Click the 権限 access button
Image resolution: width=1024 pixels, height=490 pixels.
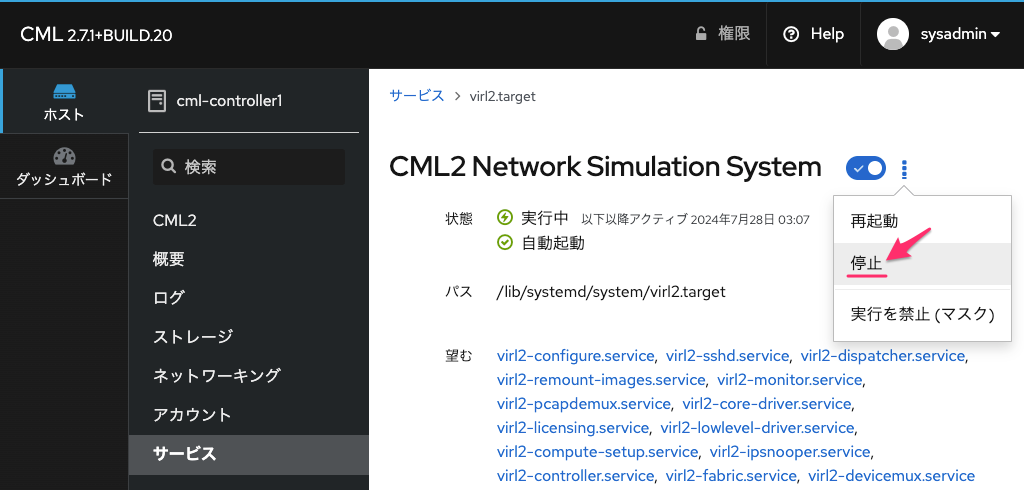coord(722,34)
